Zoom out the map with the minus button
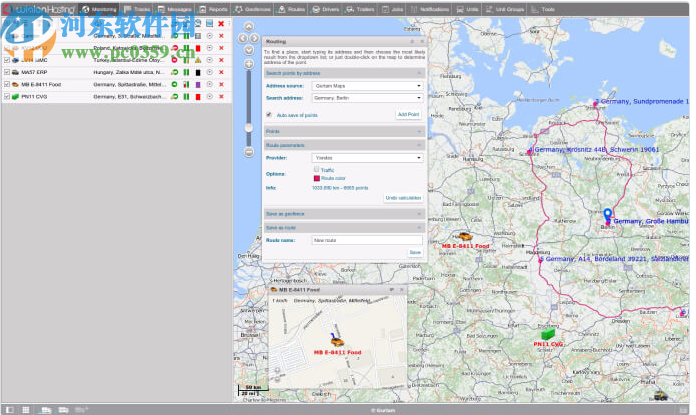The image size is (696, 415). (x=249, y=152)
